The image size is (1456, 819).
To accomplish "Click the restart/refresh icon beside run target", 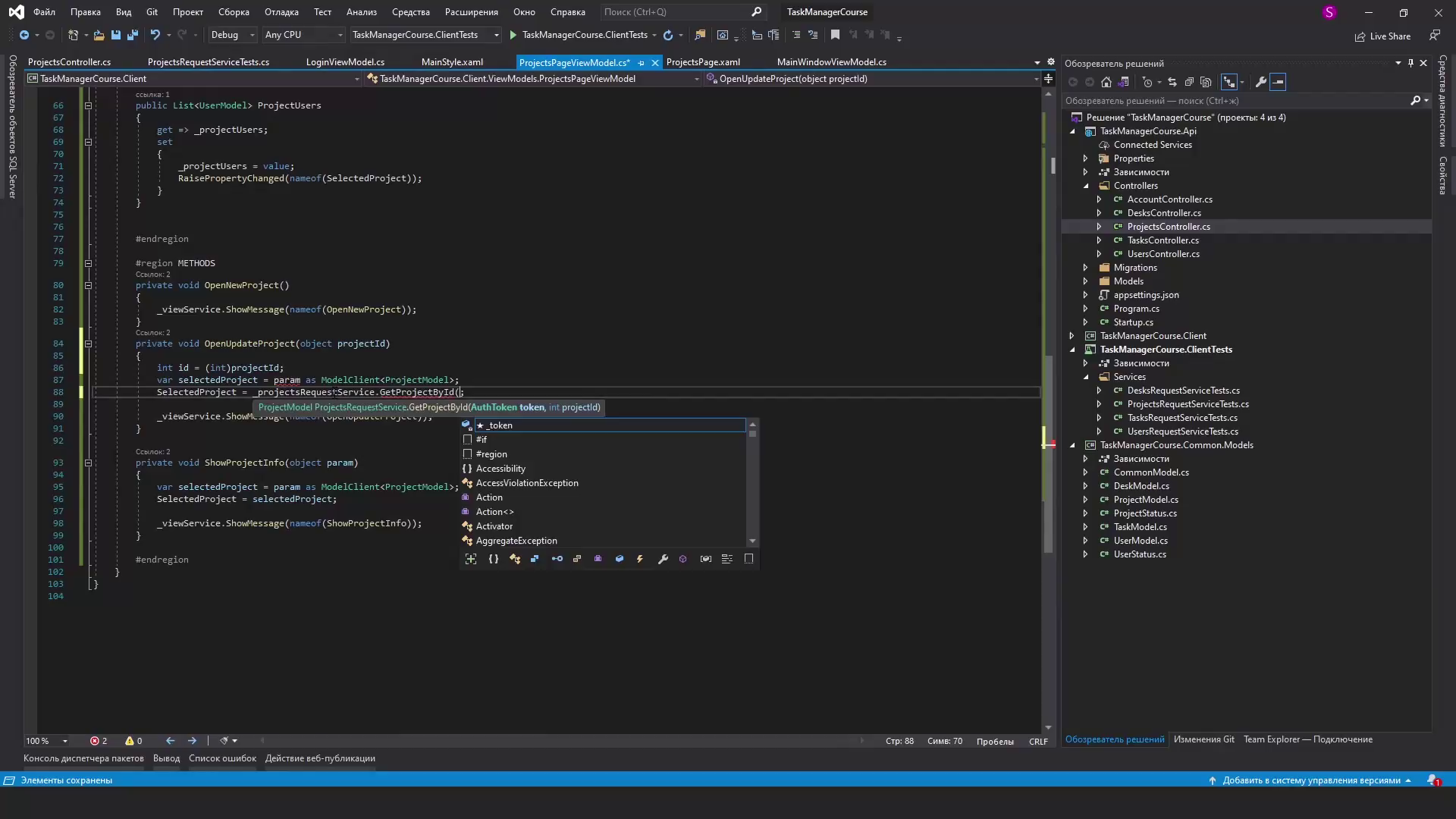I will [x=668, y=35].
